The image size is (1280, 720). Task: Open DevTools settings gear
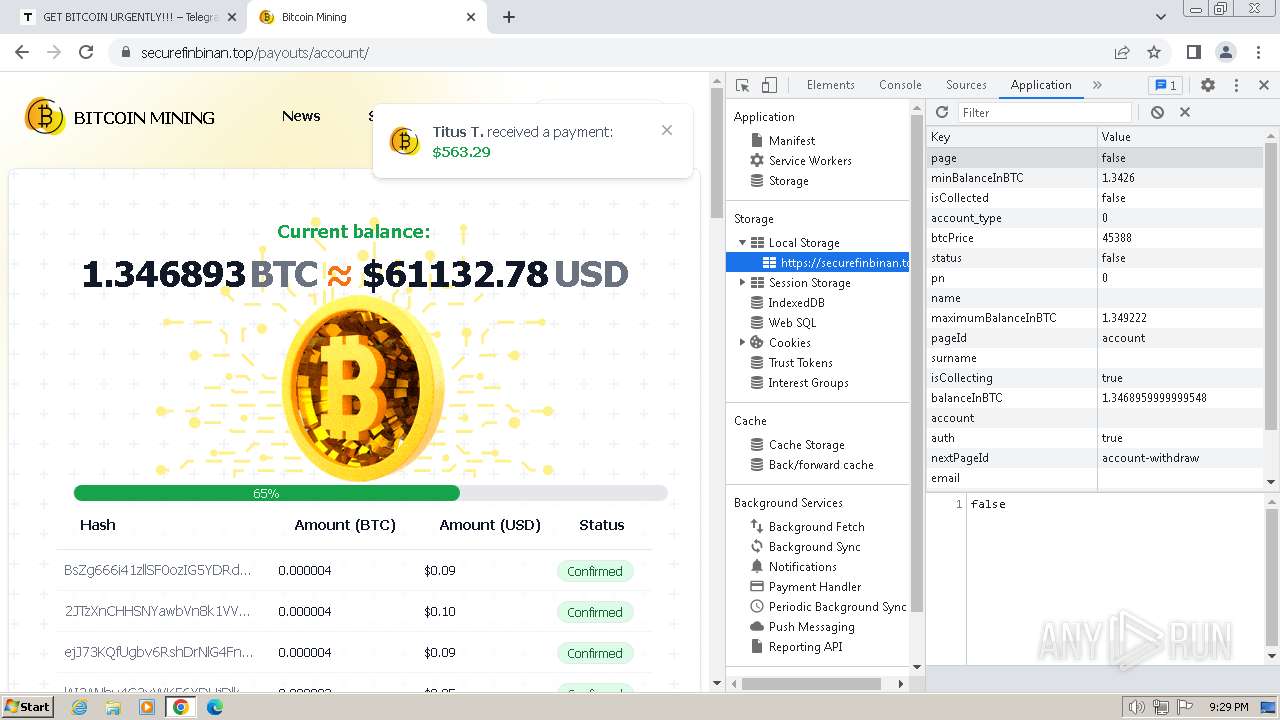[1208, 85]
